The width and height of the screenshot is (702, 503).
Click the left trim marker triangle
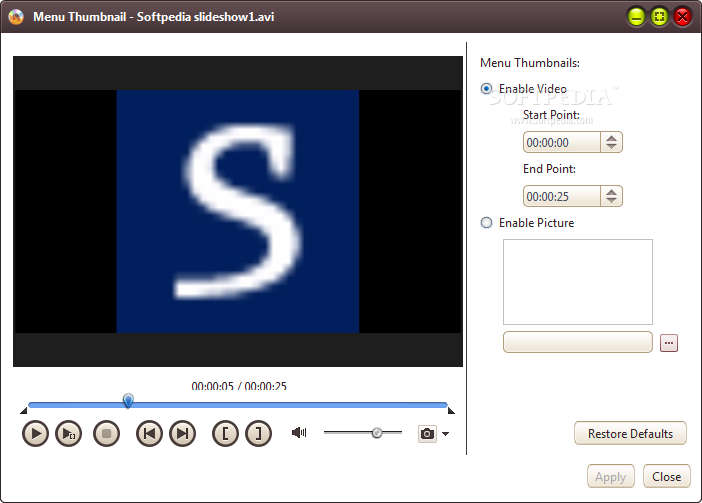[x=24, y=410]
